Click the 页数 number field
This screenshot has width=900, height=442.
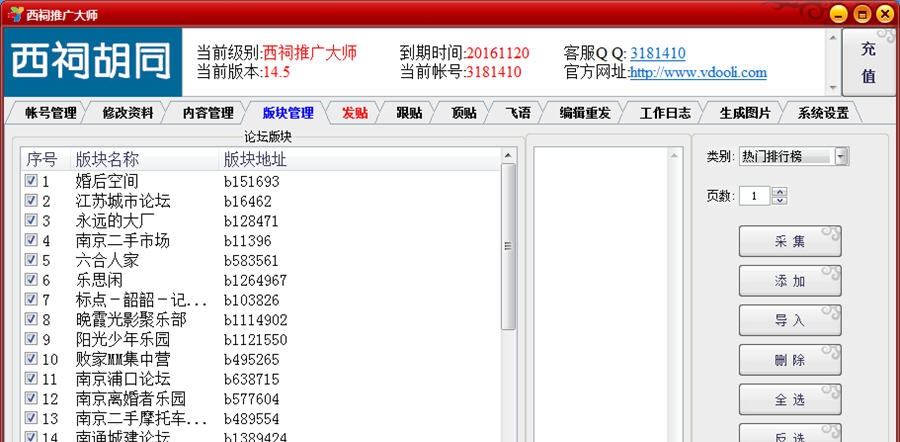755,196
